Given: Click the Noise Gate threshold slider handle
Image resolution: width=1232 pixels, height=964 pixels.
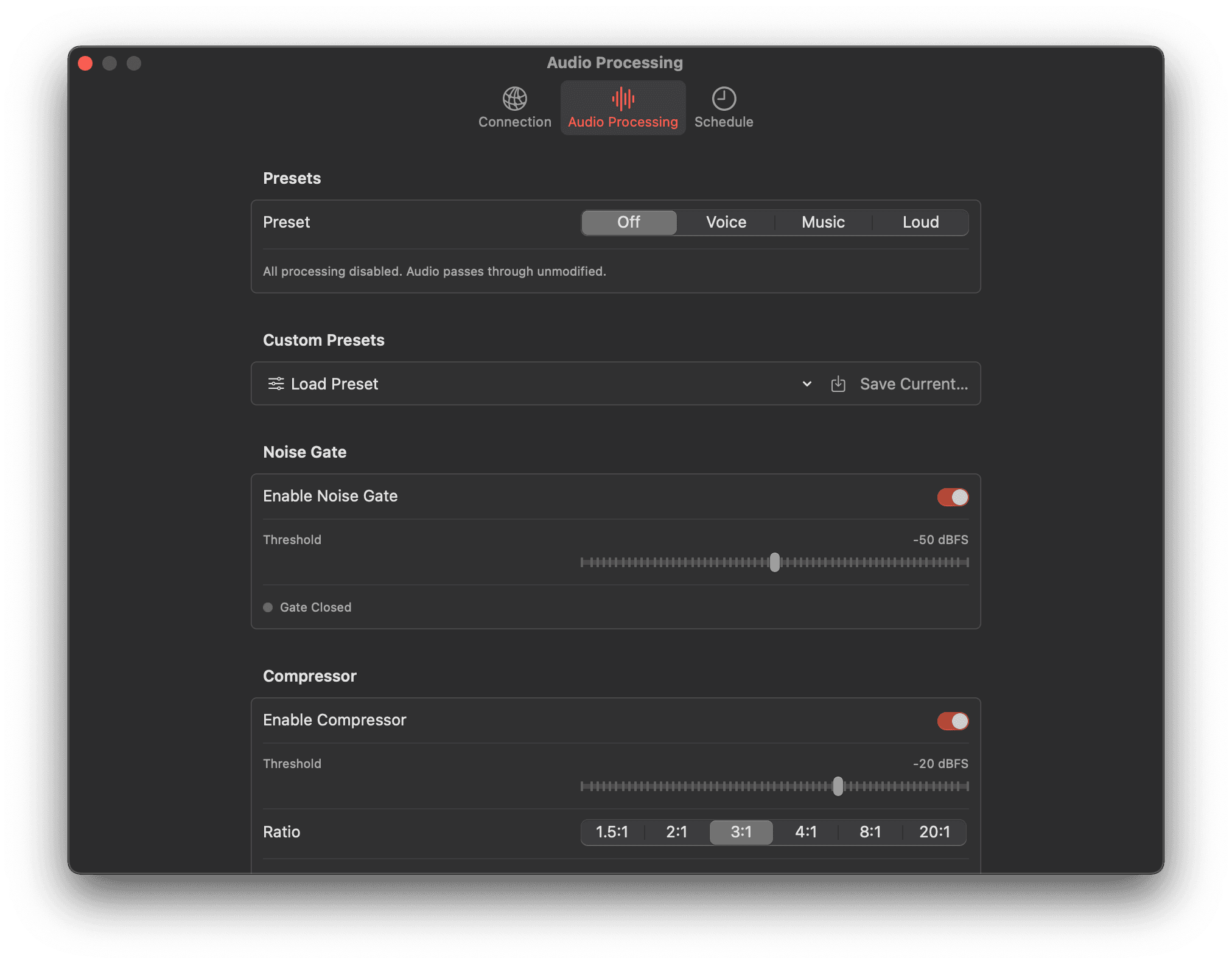Looking at the screenshot, I should pyautogui.click(x=774, y=562).
